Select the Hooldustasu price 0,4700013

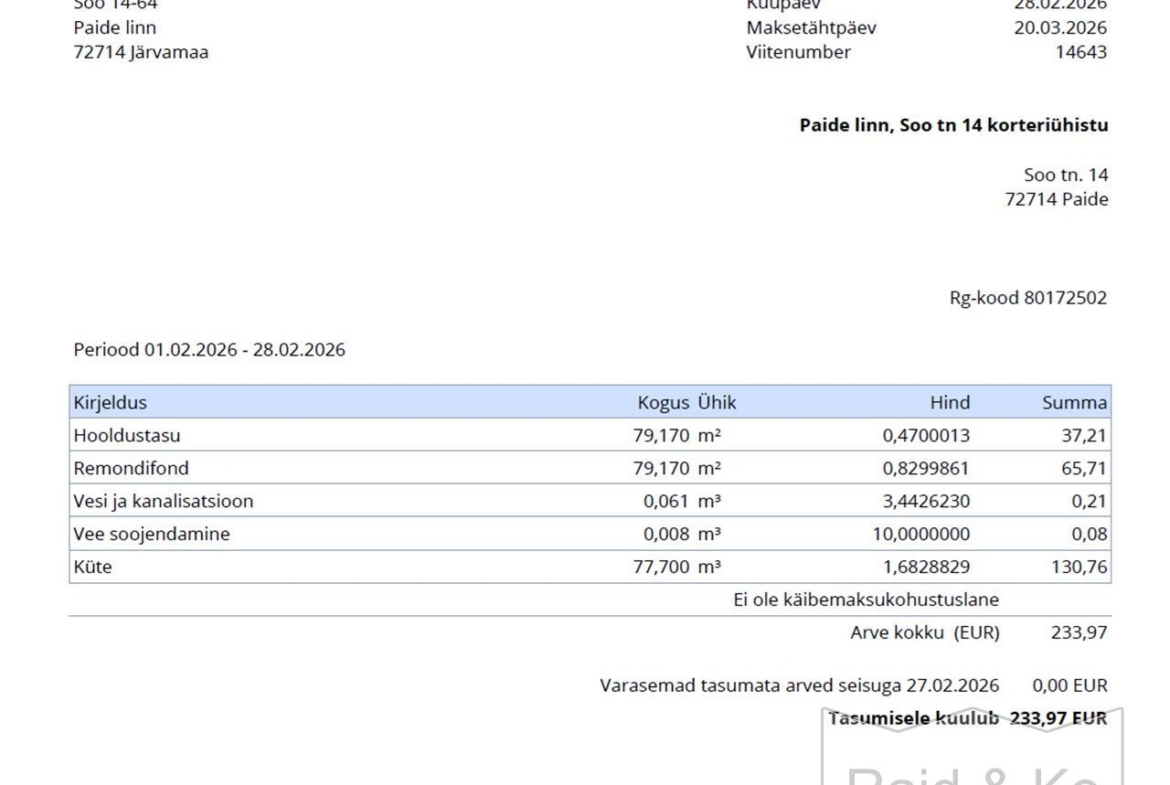(x=925, y=435)
